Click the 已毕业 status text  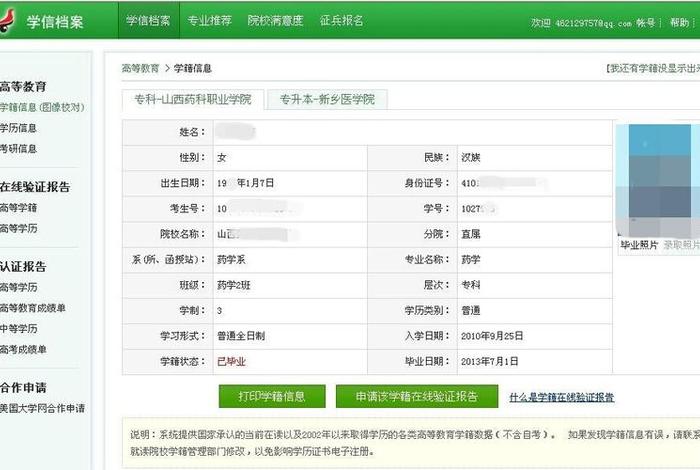point(231,362)
